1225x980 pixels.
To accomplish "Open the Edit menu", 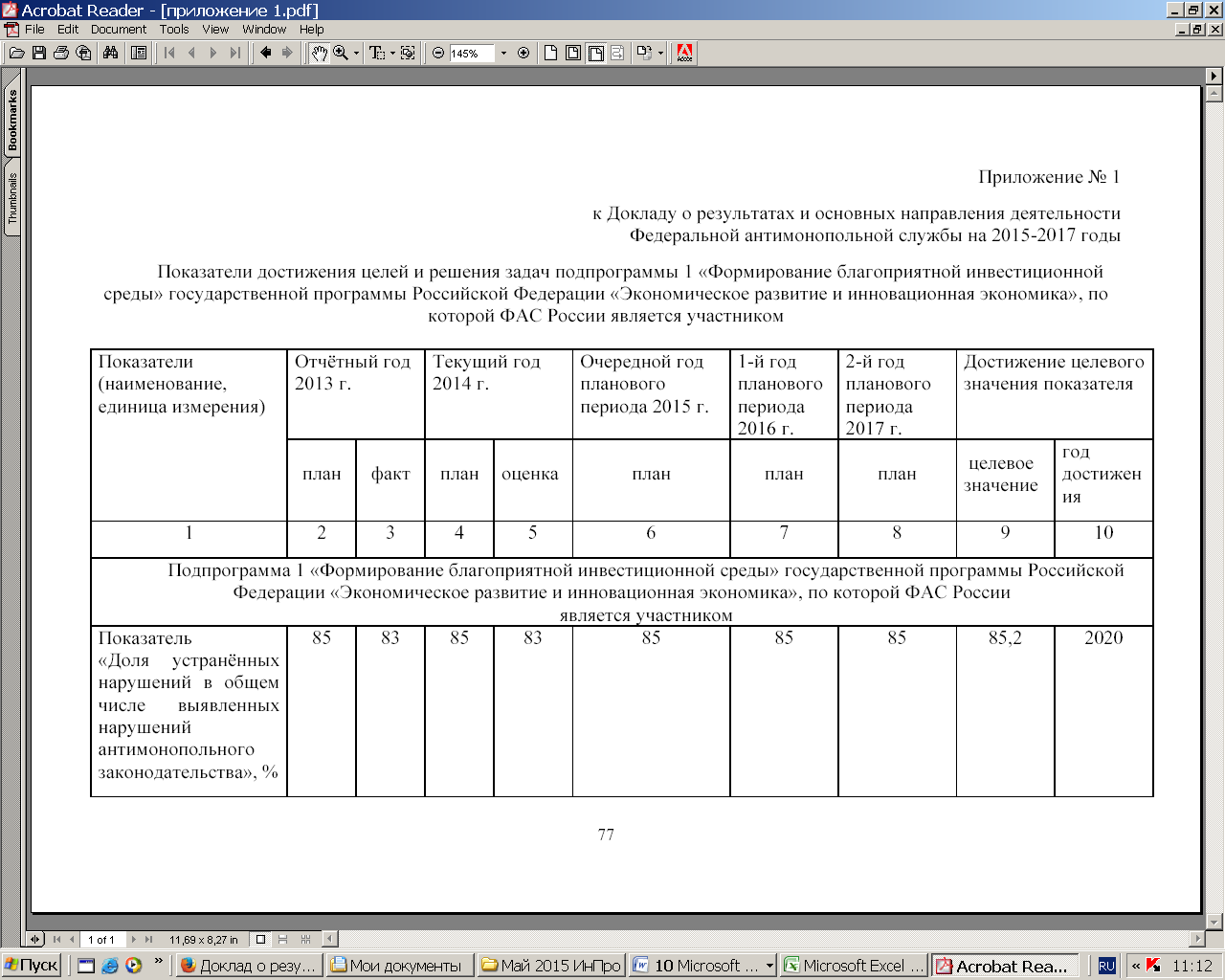I will point(68,30).
